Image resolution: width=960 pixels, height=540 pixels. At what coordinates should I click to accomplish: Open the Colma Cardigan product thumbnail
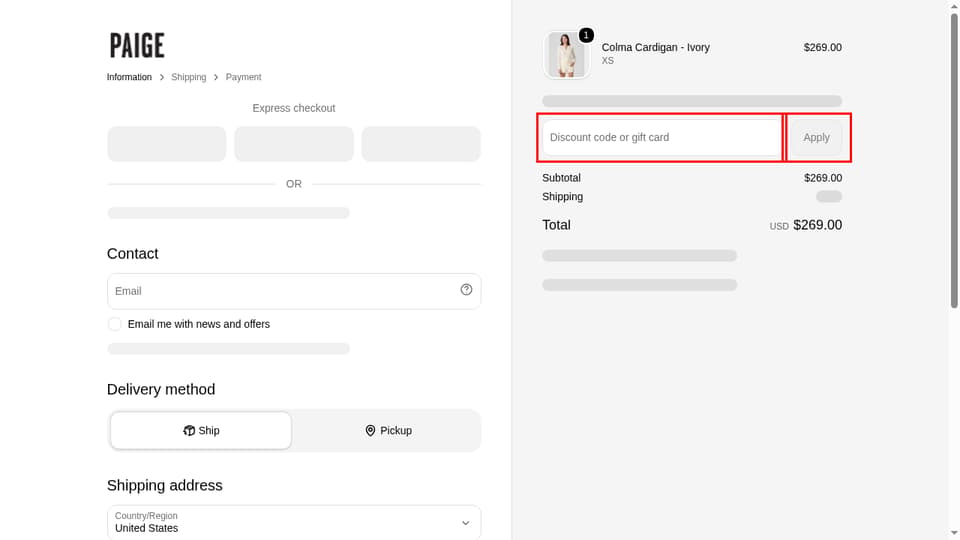point(566,55)
